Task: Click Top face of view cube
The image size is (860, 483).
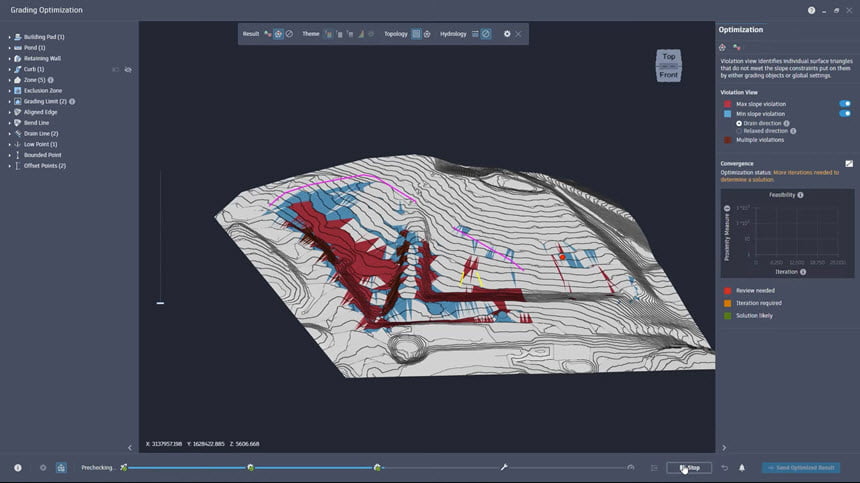Action: (x=669, y=56)
